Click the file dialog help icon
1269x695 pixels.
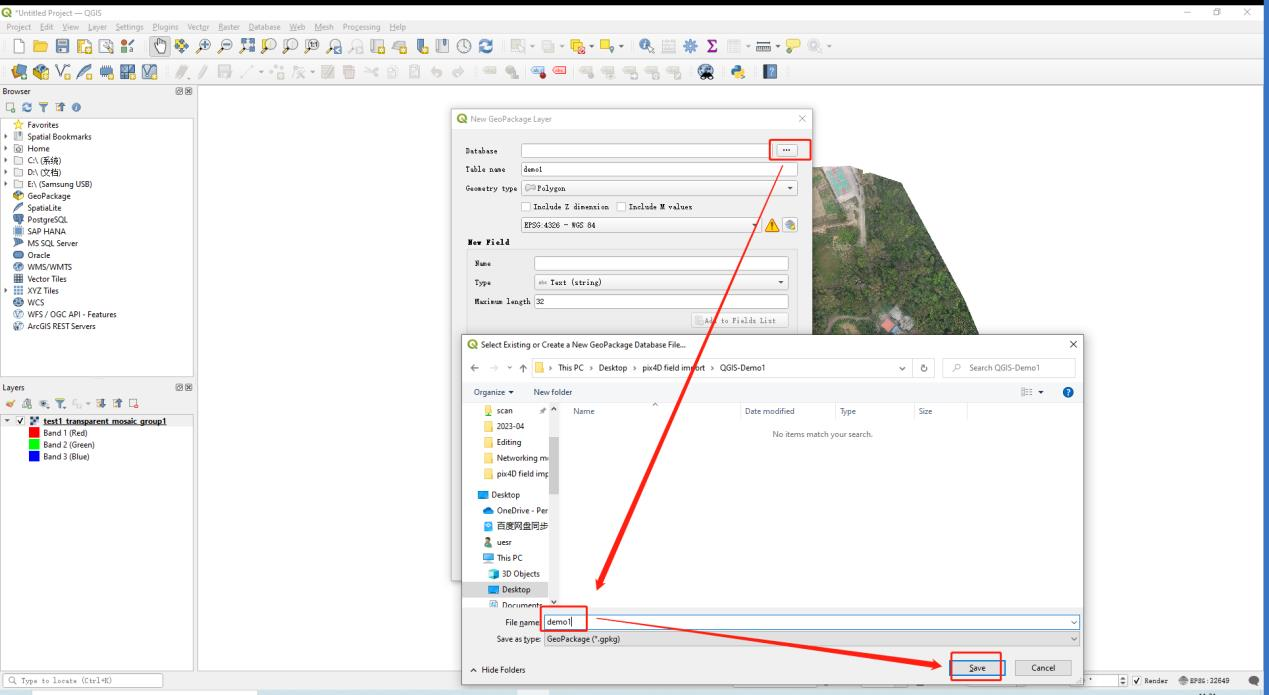1066,392
